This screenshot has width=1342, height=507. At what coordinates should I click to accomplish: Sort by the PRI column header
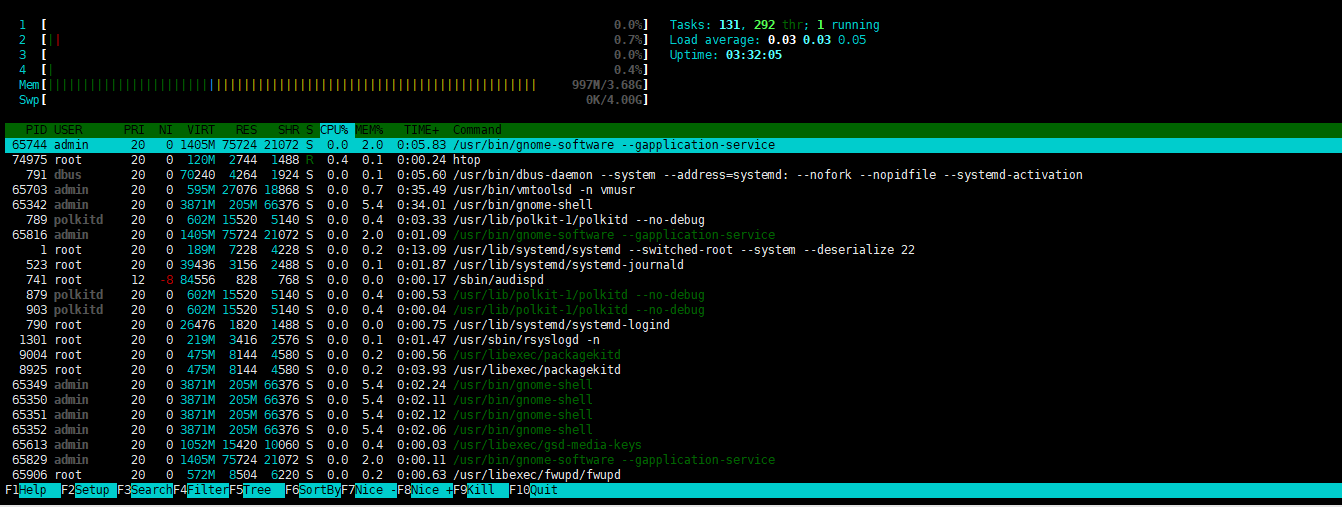click(134, 130)
